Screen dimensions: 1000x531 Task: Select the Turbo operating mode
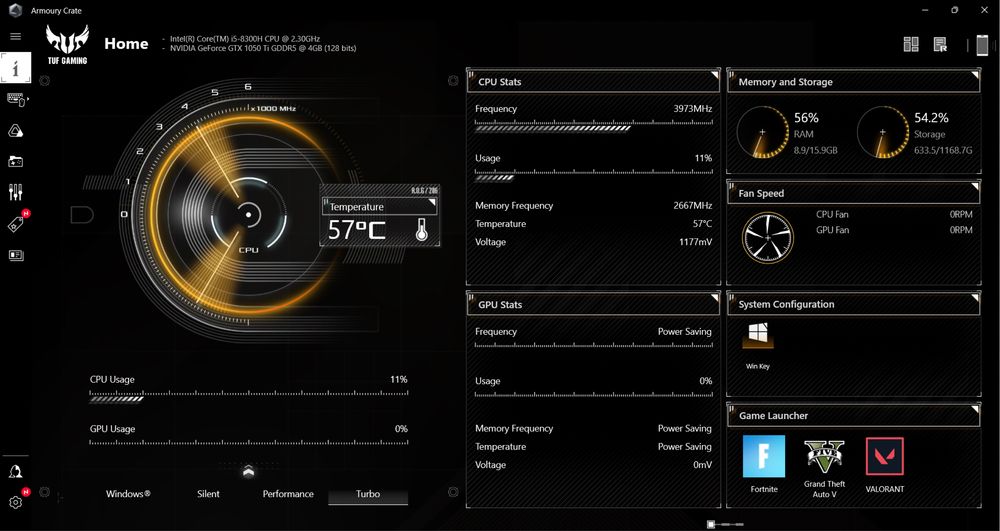[368, 494]
